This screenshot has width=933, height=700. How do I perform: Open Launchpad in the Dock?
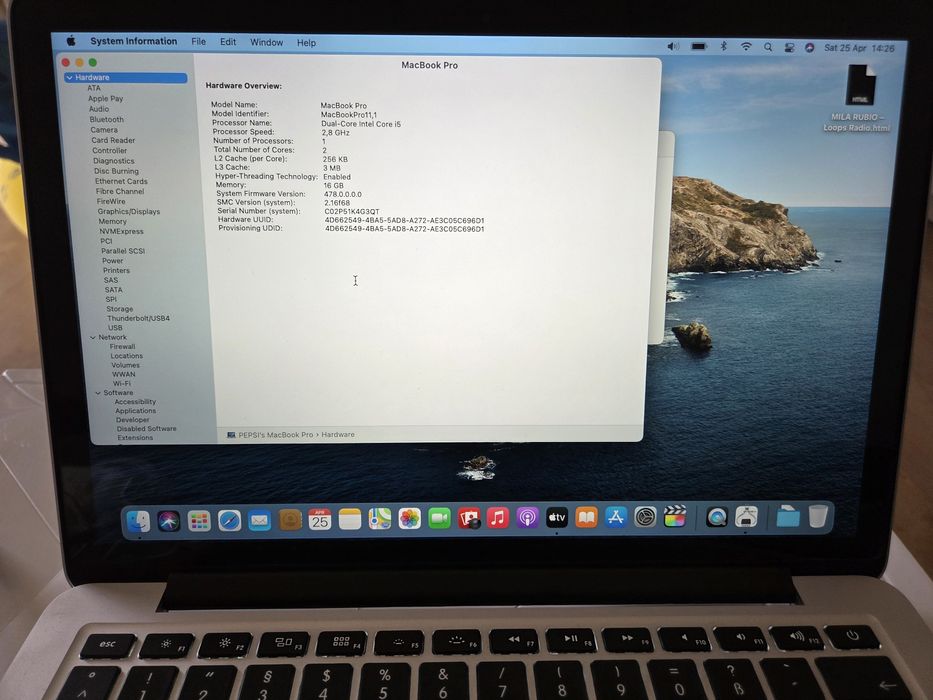point(199,521)
